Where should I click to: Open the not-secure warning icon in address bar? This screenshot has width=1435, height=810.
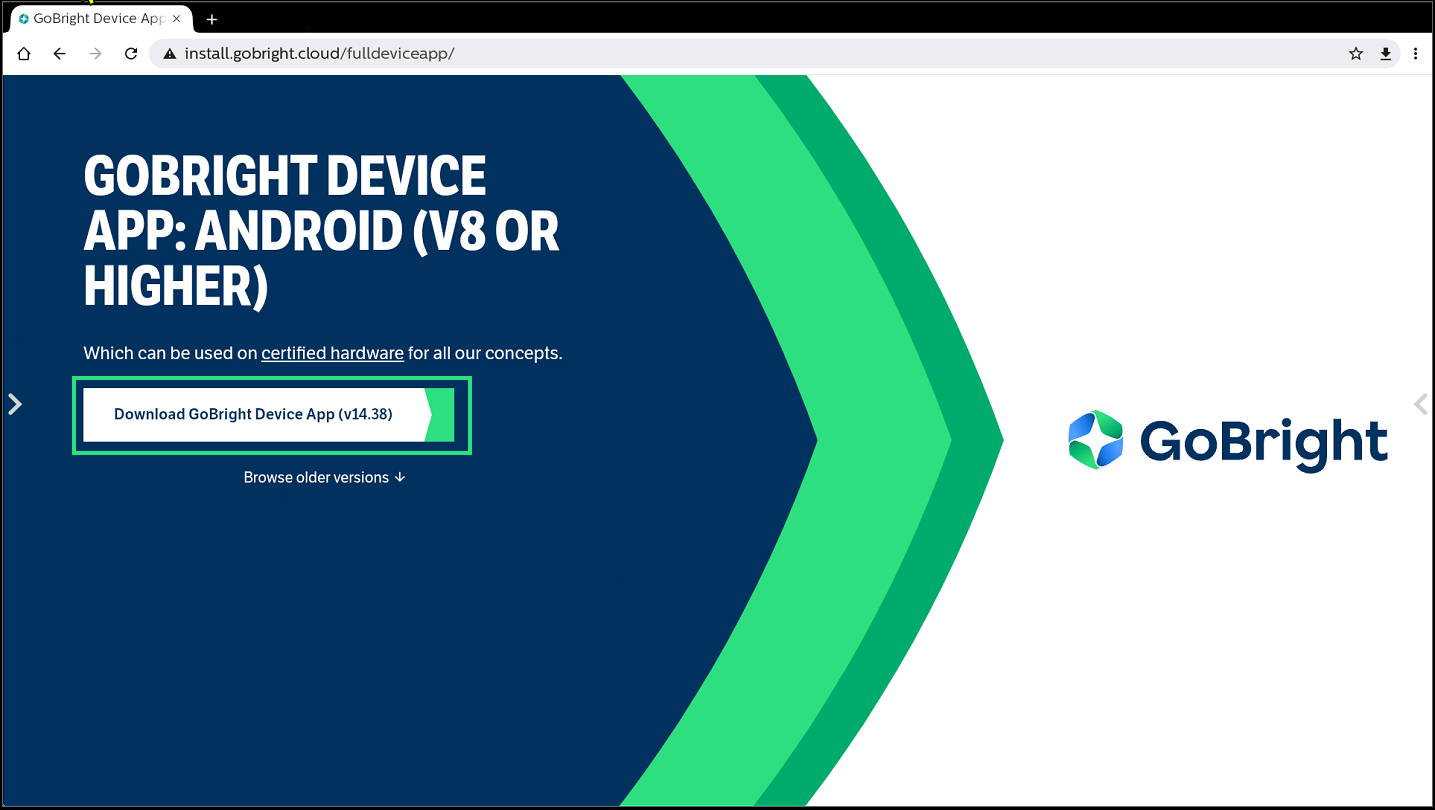pos(169,54)
